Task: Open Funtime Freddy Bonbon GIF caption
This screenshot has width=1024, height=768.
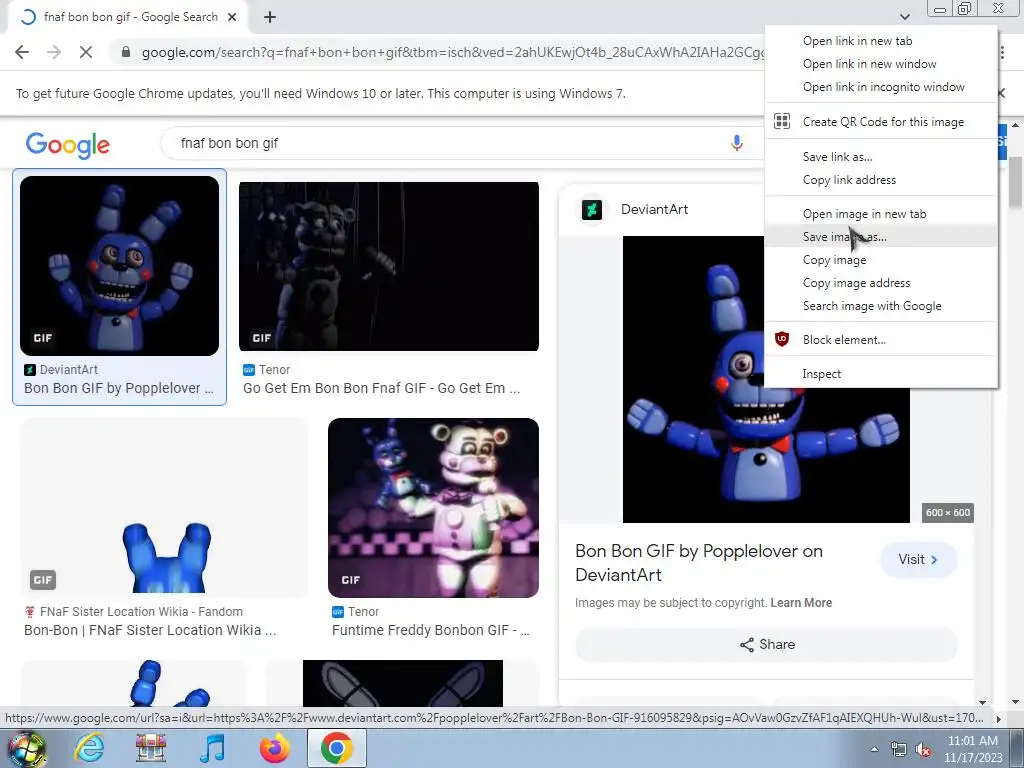Action: (430, 630)
